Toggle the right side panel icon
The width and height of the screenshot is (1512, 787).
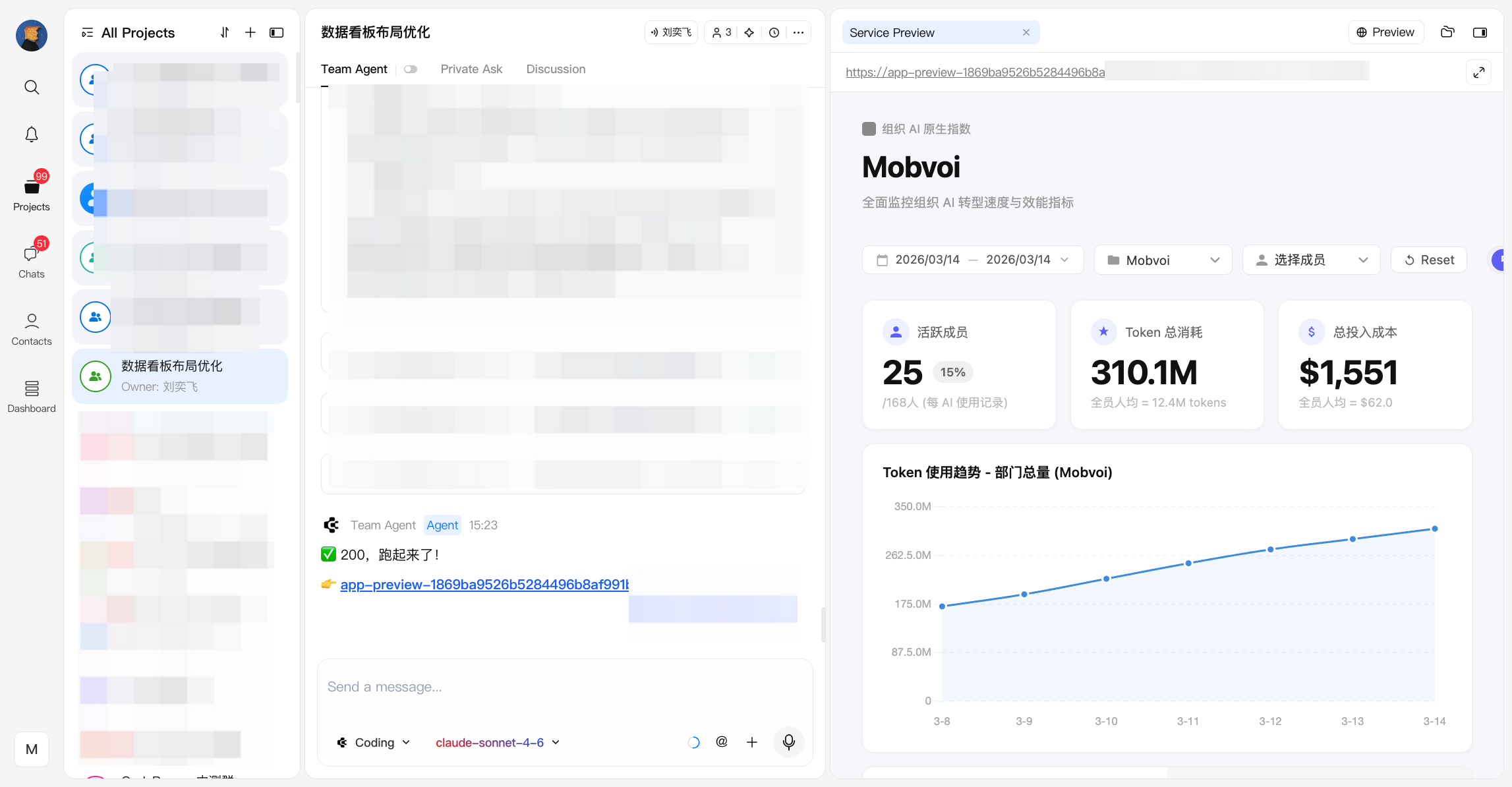(1480, 32)
